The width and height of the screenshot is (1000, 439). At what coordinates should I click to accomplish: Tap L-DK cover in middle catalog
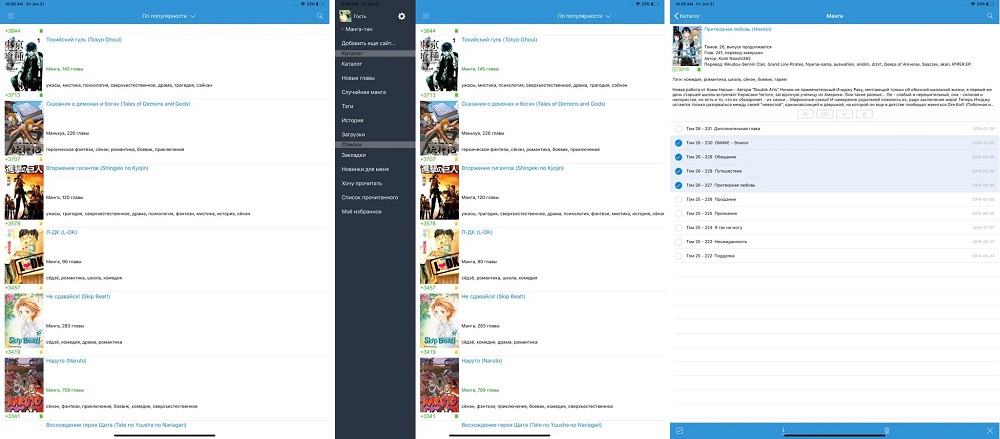(439, 256)
